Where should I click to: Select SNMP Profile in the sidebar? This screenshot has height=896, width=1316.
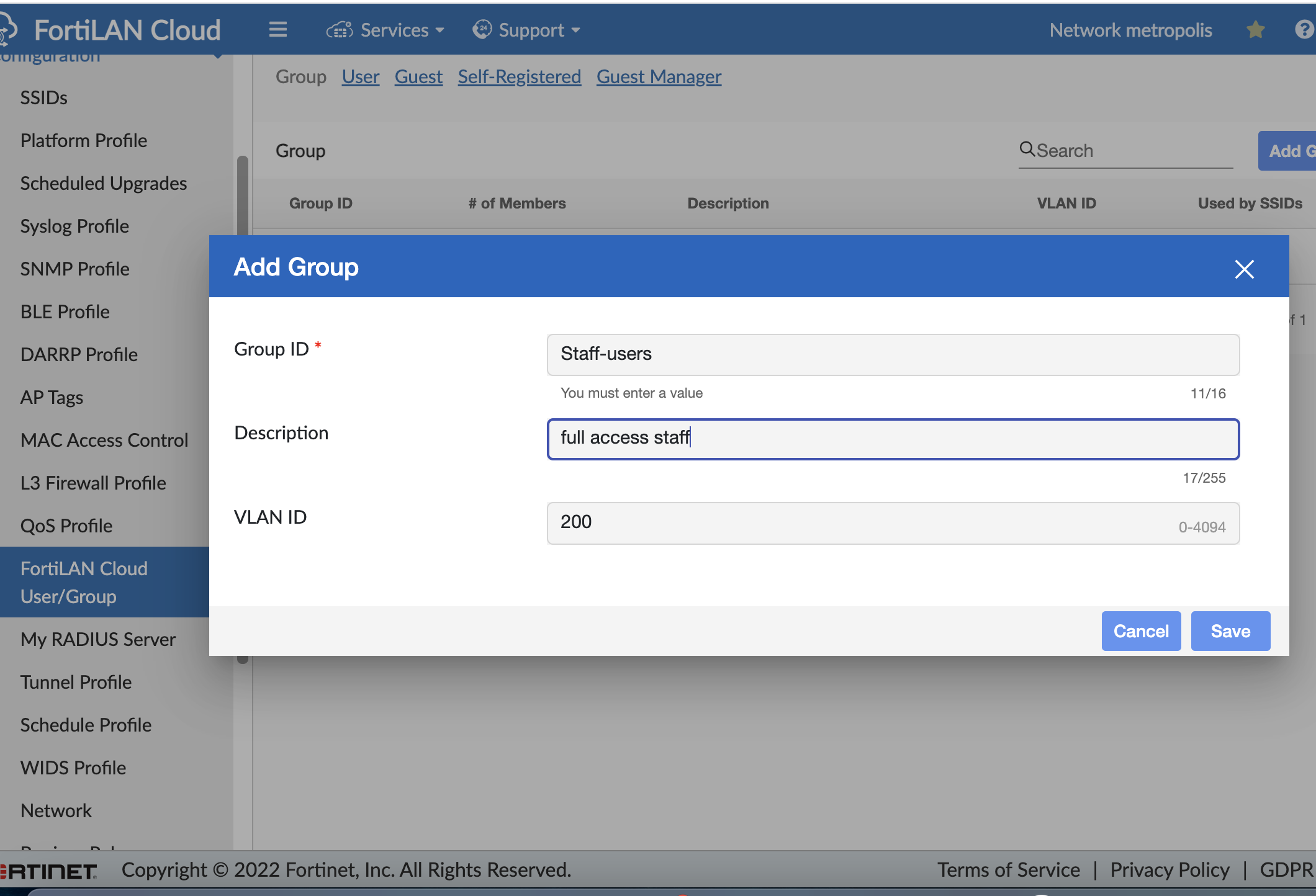pyautogui.click(x=74, y=269)
